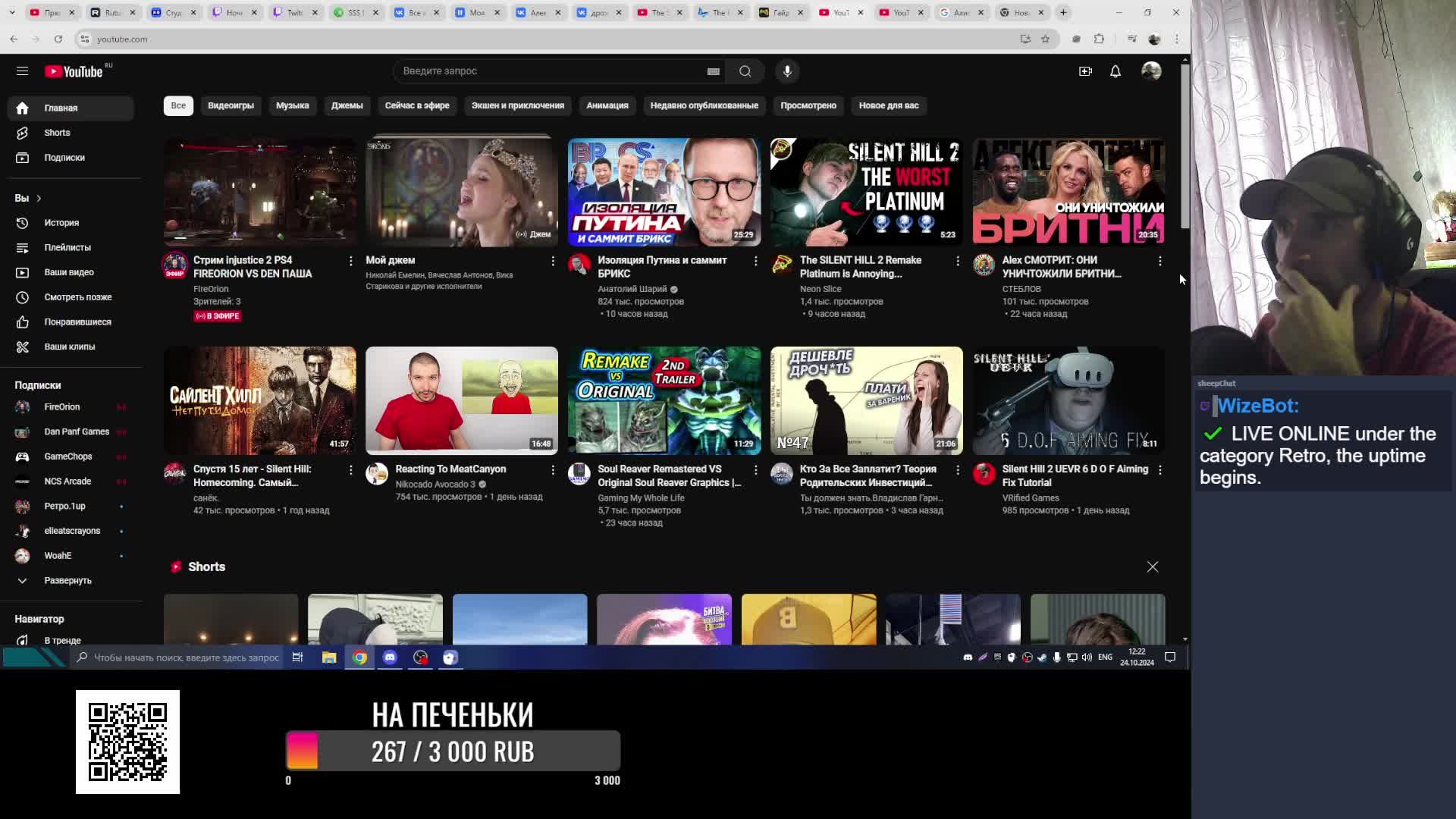The image size is (1456, 819).
Task: Click the voice search microphone icon
Action: pyautogui.click(x=787, y=71)
